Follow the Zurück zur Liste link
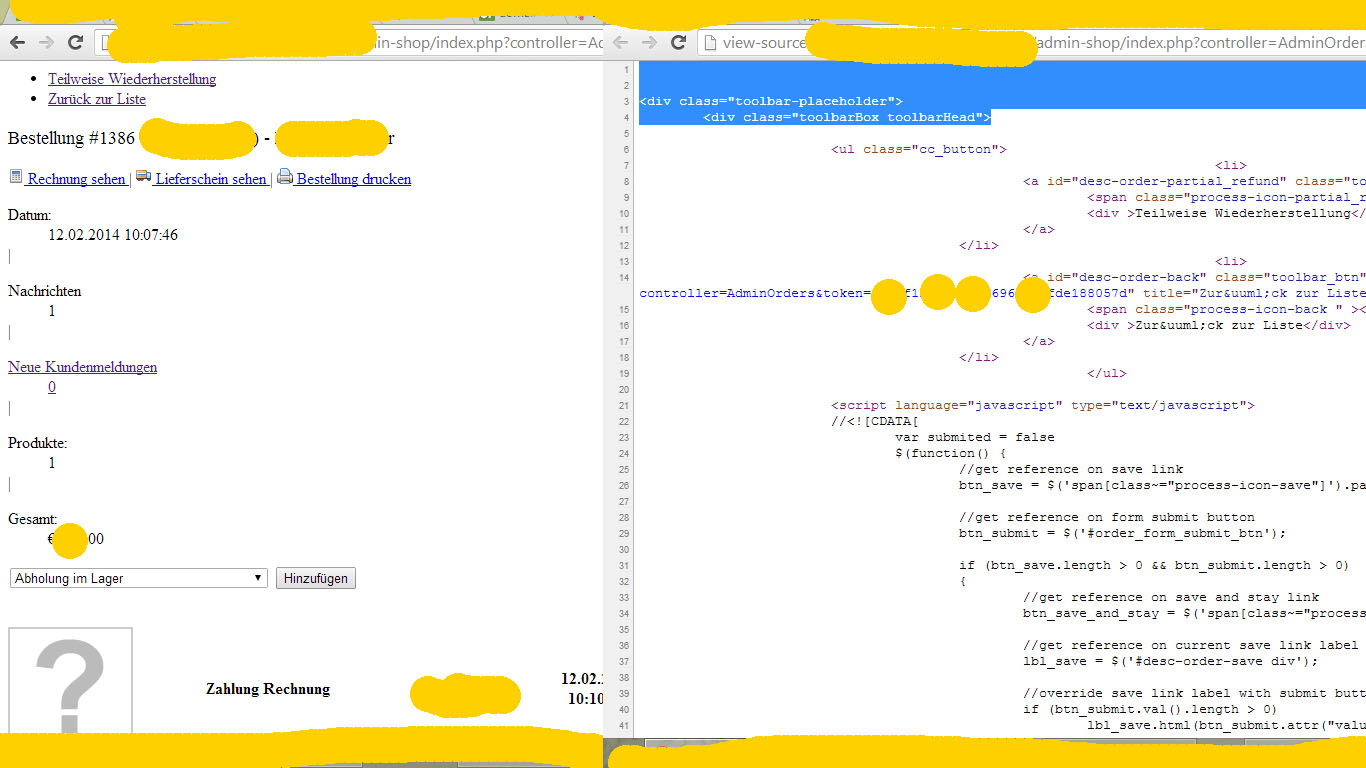This screenshot has height=768, width=1366. tap(97, 99)
